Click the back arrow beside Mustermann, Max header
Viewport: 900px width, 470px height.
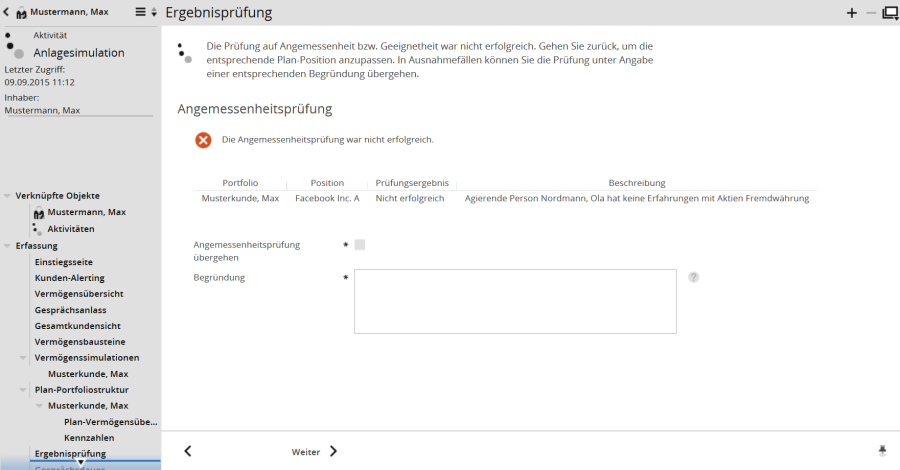click(x=8, y=13)
